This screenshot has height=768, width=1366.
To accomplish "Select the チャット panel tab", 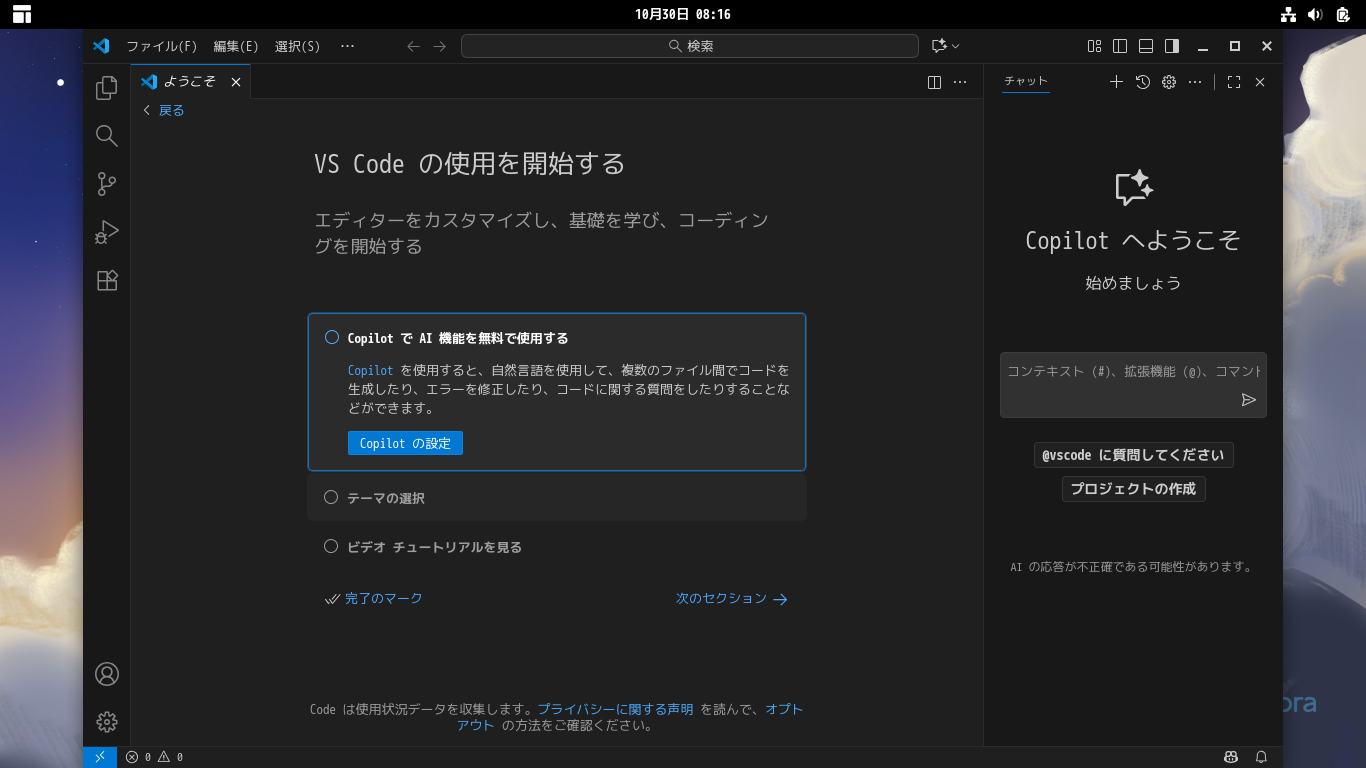I will click(1026, 82).
